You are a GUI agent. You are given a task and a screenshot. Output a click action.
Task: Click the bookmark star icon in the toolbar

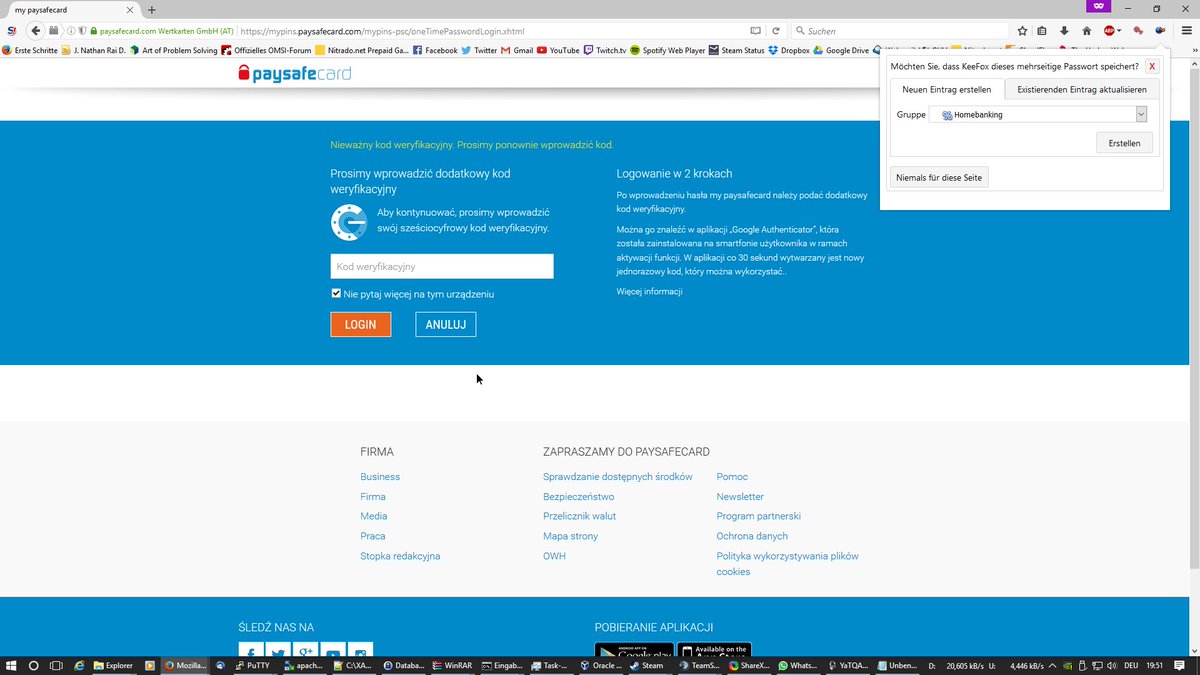point(1022,31)
